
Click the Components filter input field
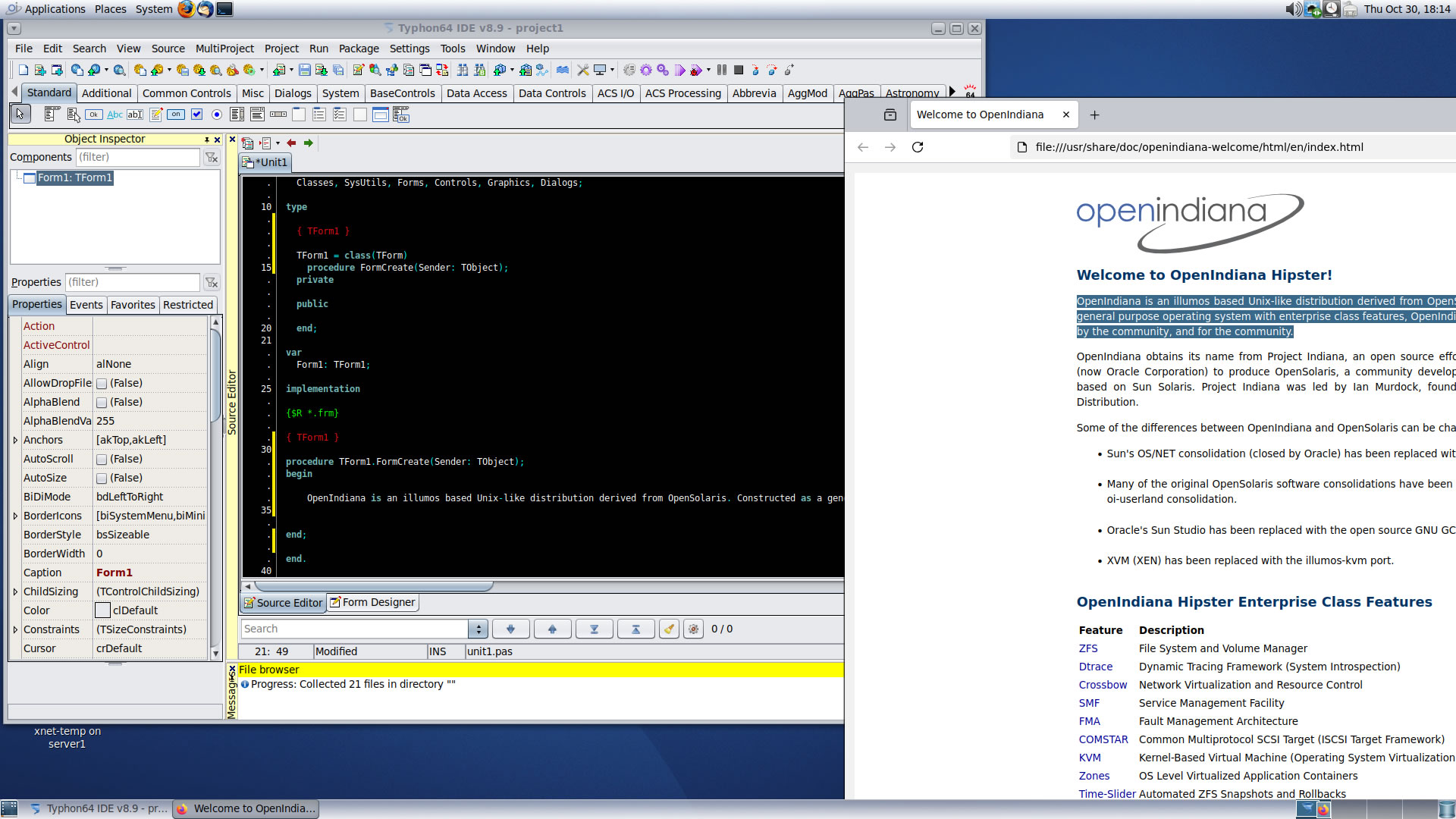(138, 157)
